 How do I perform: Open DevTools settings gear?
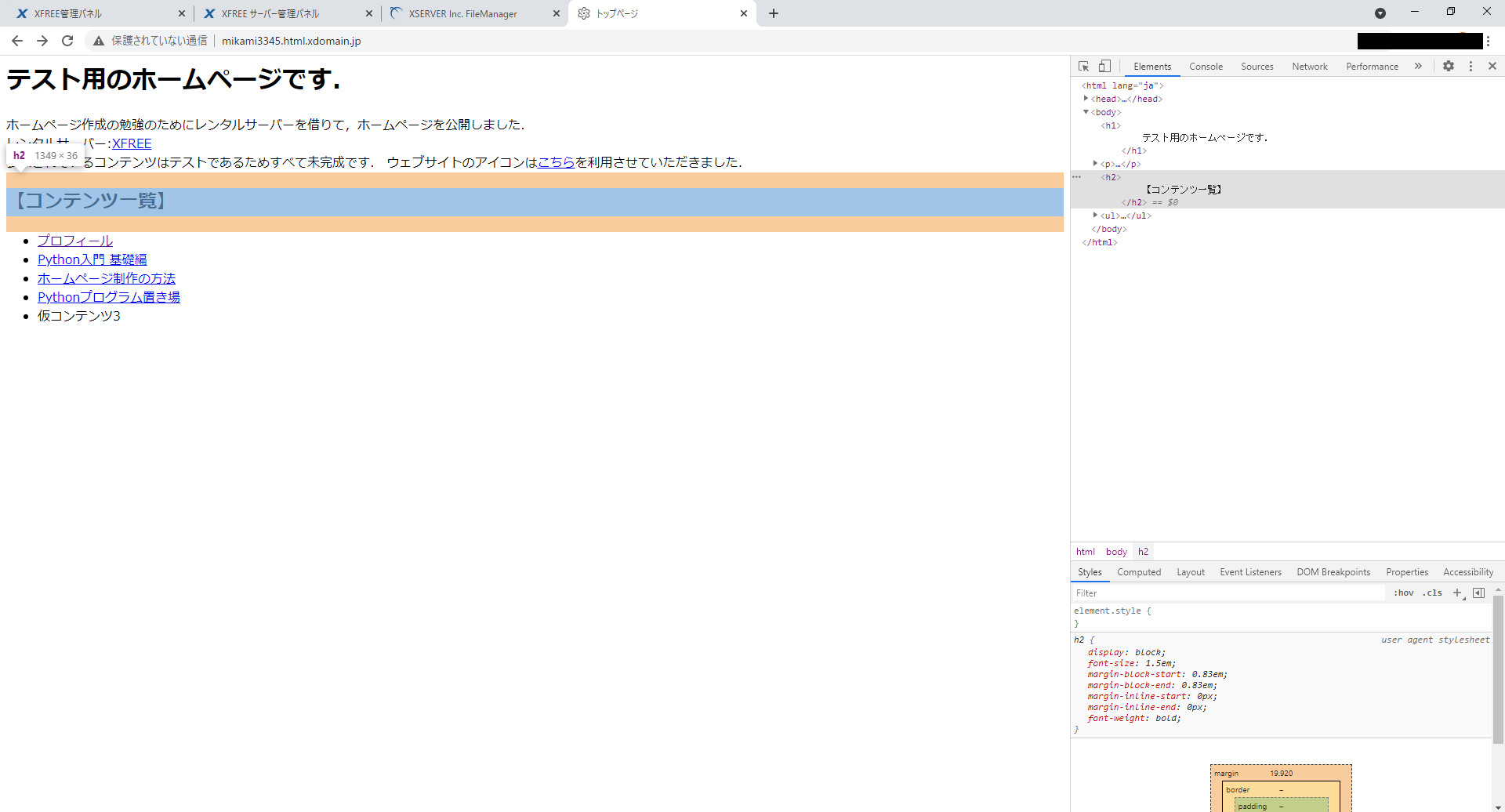click(1449, 67)
